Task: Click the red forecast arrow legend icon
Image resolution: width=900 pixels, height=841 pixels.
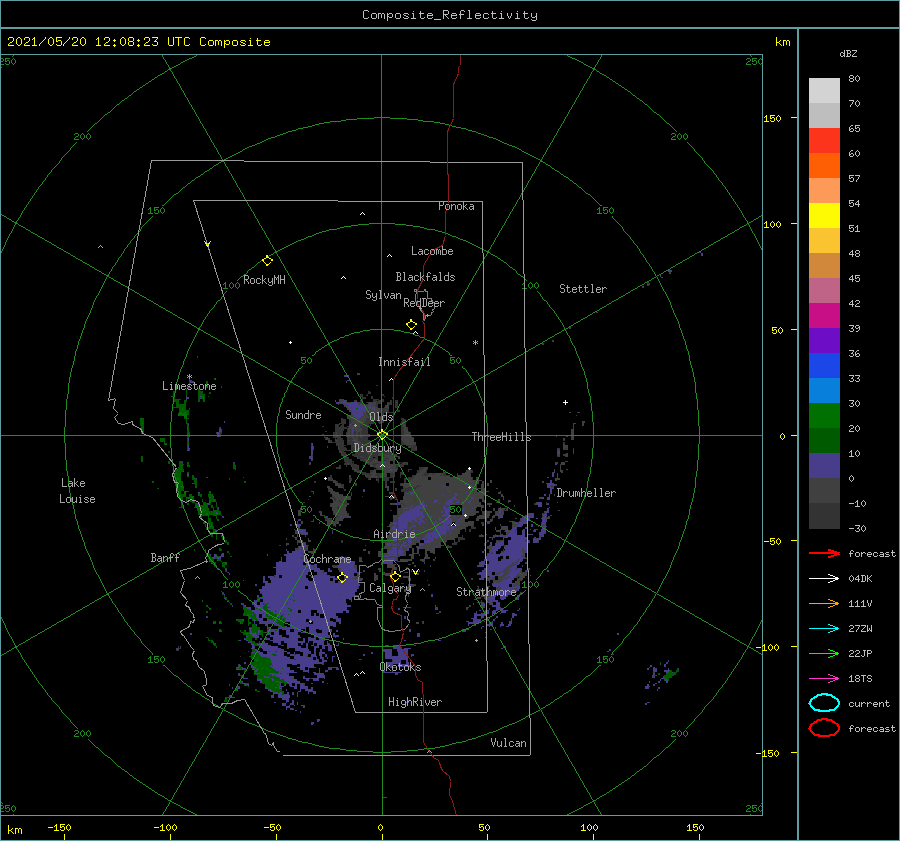Action: [824, 553]
